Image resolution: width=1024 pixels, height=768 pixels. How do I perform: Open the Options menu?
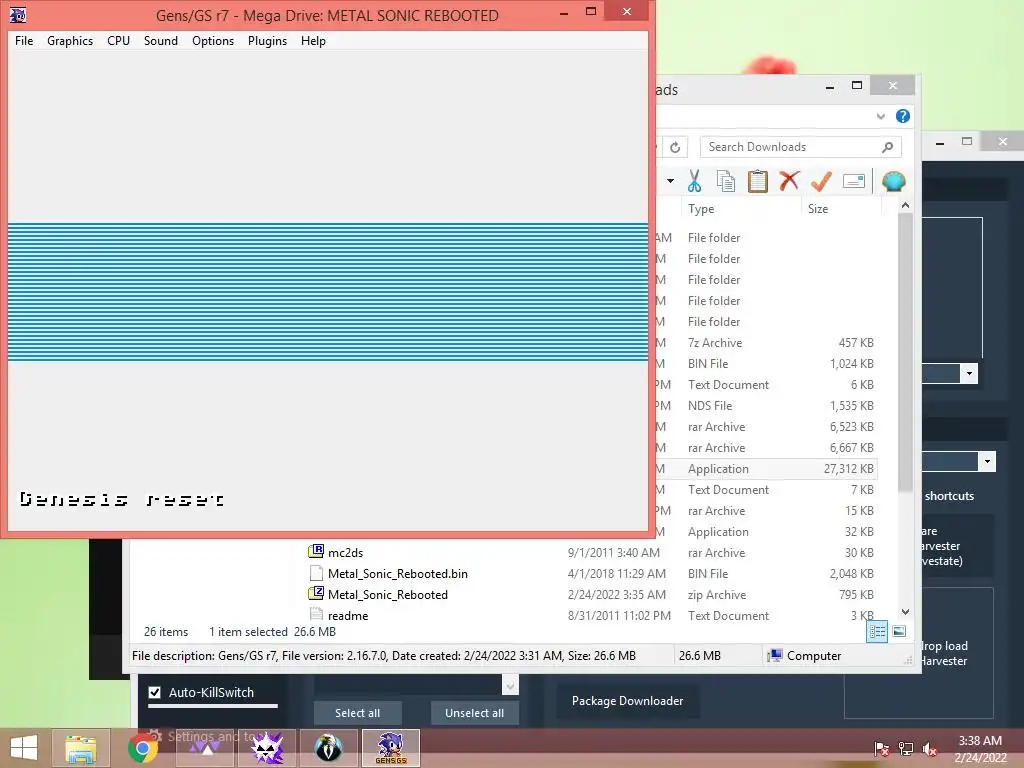coord(213,40)
